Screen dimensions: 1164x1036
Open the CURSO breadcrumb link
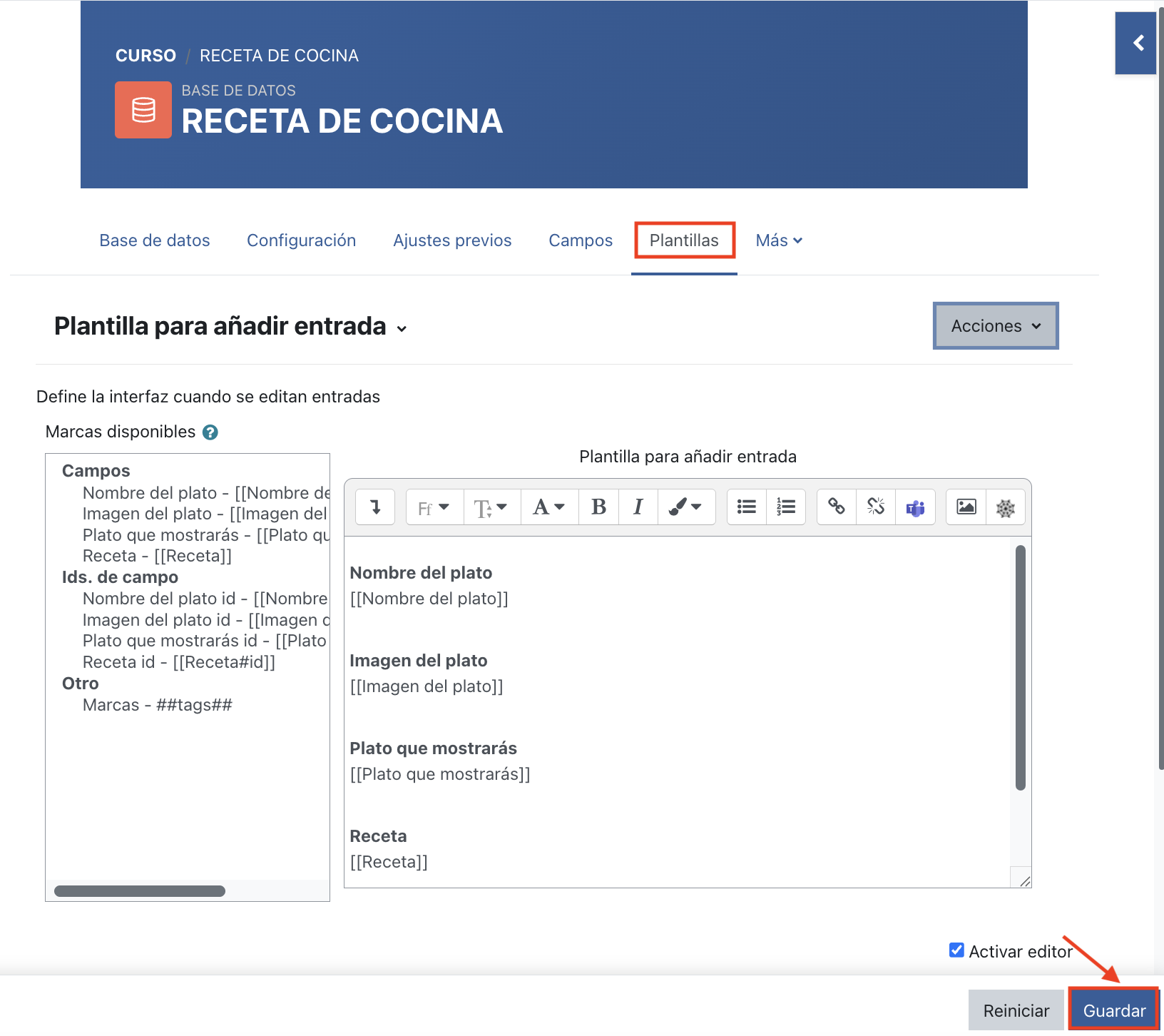[145, 56]
